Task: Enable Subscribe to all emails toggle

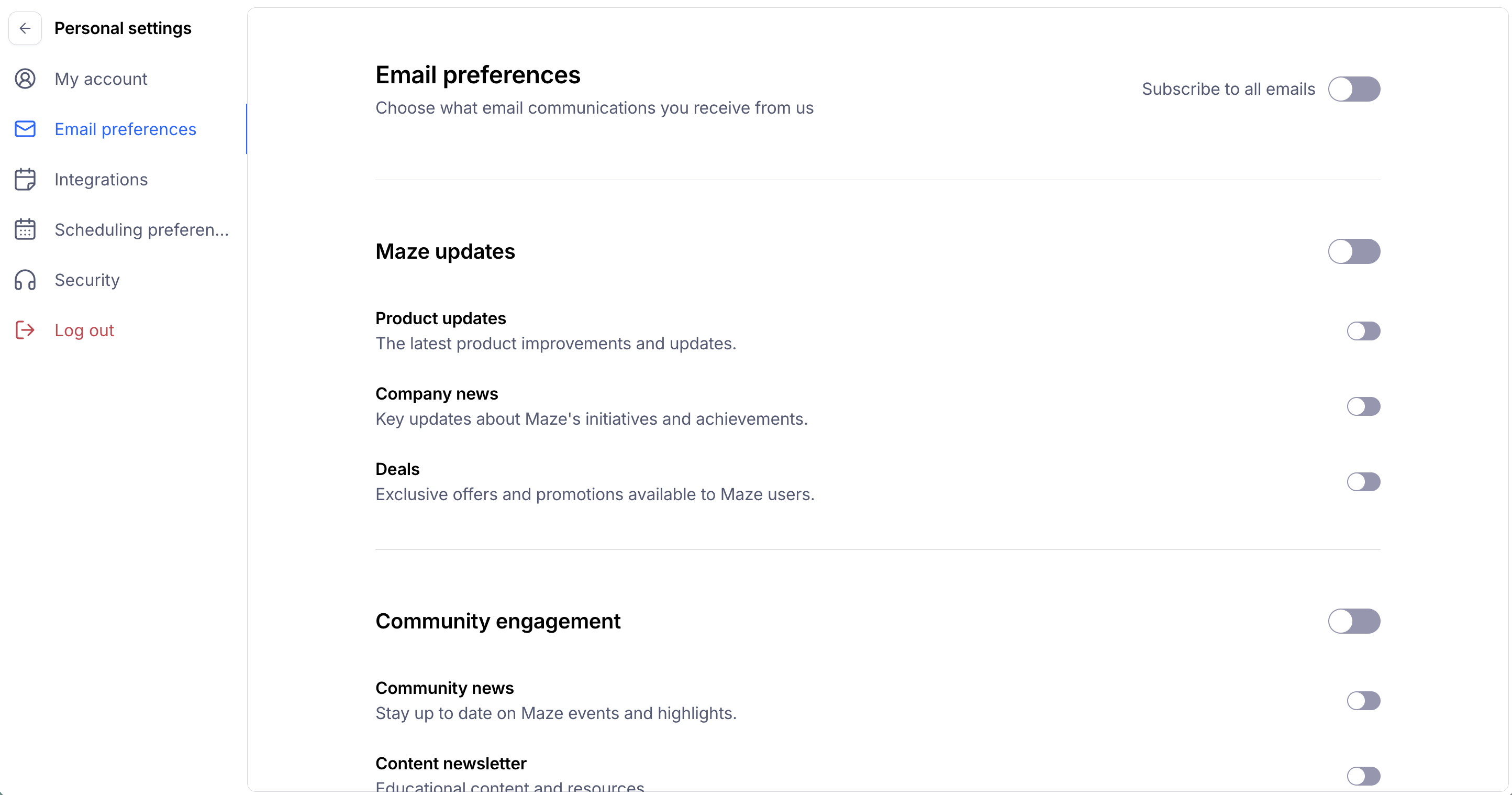Action: [x=1354, y=89]
